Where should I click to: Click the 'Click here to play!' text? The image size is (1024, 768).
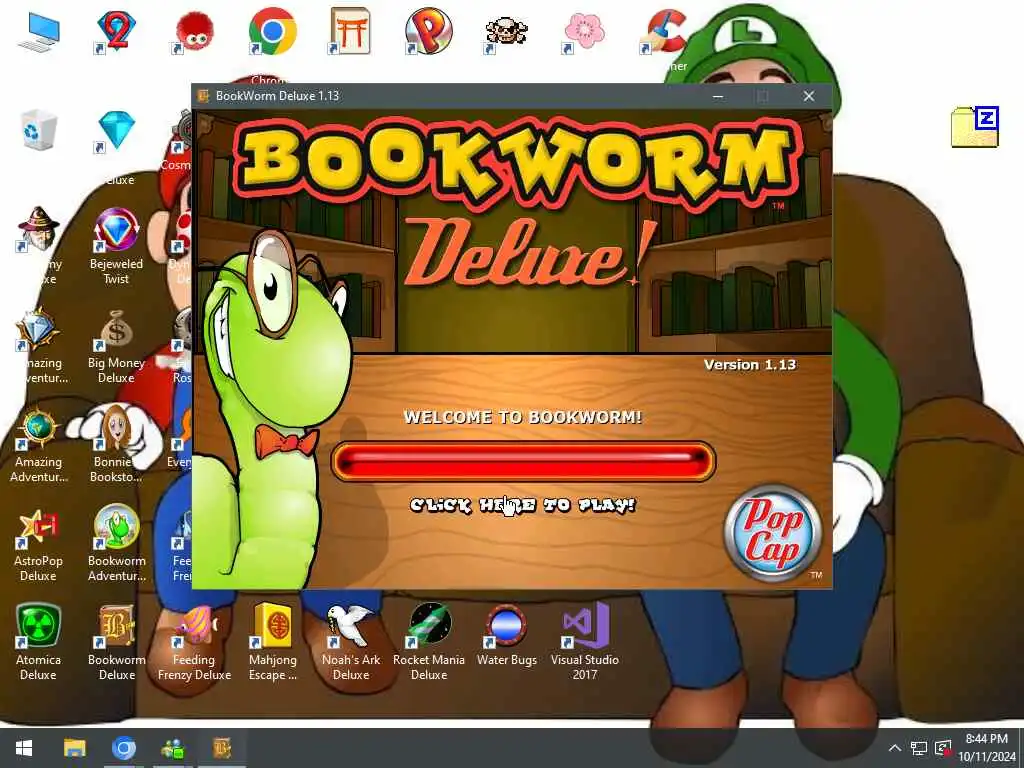point(522,505)
